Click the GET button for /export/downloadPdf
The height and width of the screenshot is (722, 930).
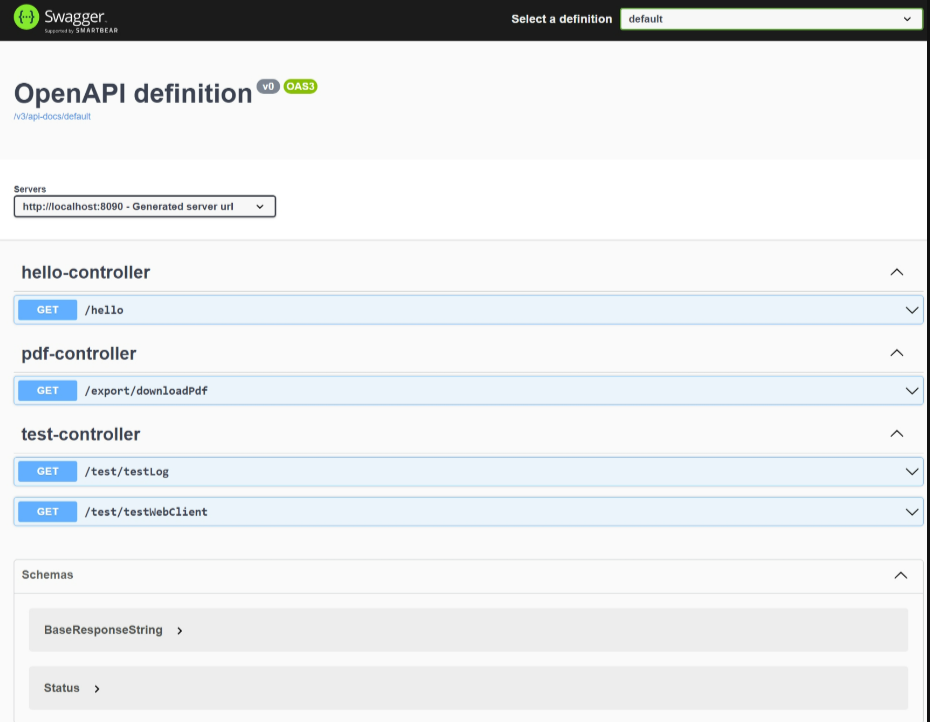click(x=47, y=390)
